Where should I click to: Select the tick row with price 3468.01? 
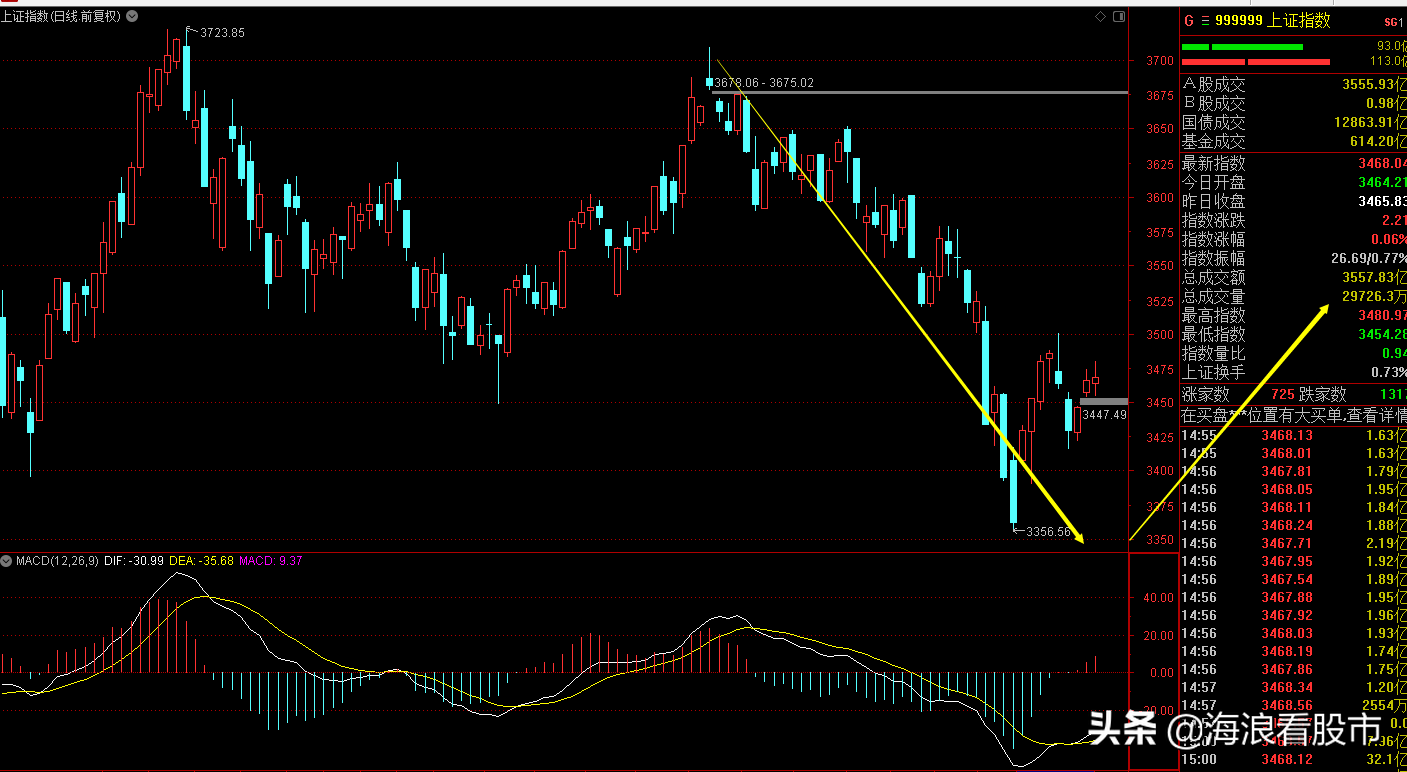(x=1294, y=453)
